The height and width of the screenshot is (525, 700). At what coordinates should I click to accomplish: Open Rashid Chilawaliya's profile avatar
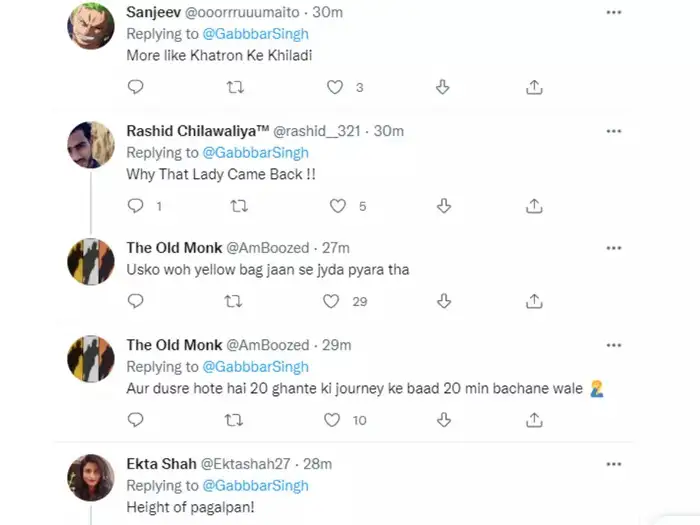91,146
